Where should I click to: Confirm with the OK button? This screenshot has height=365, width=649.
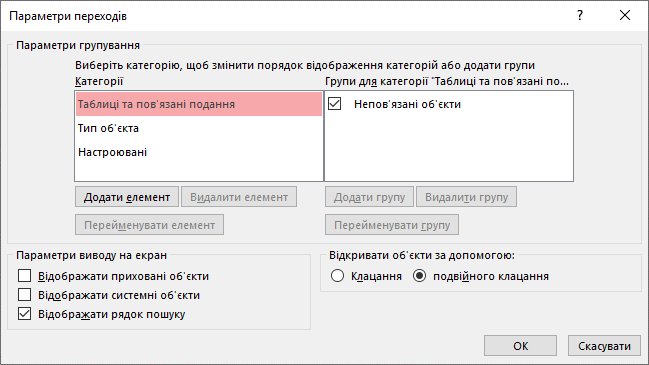tap(520, 346)
